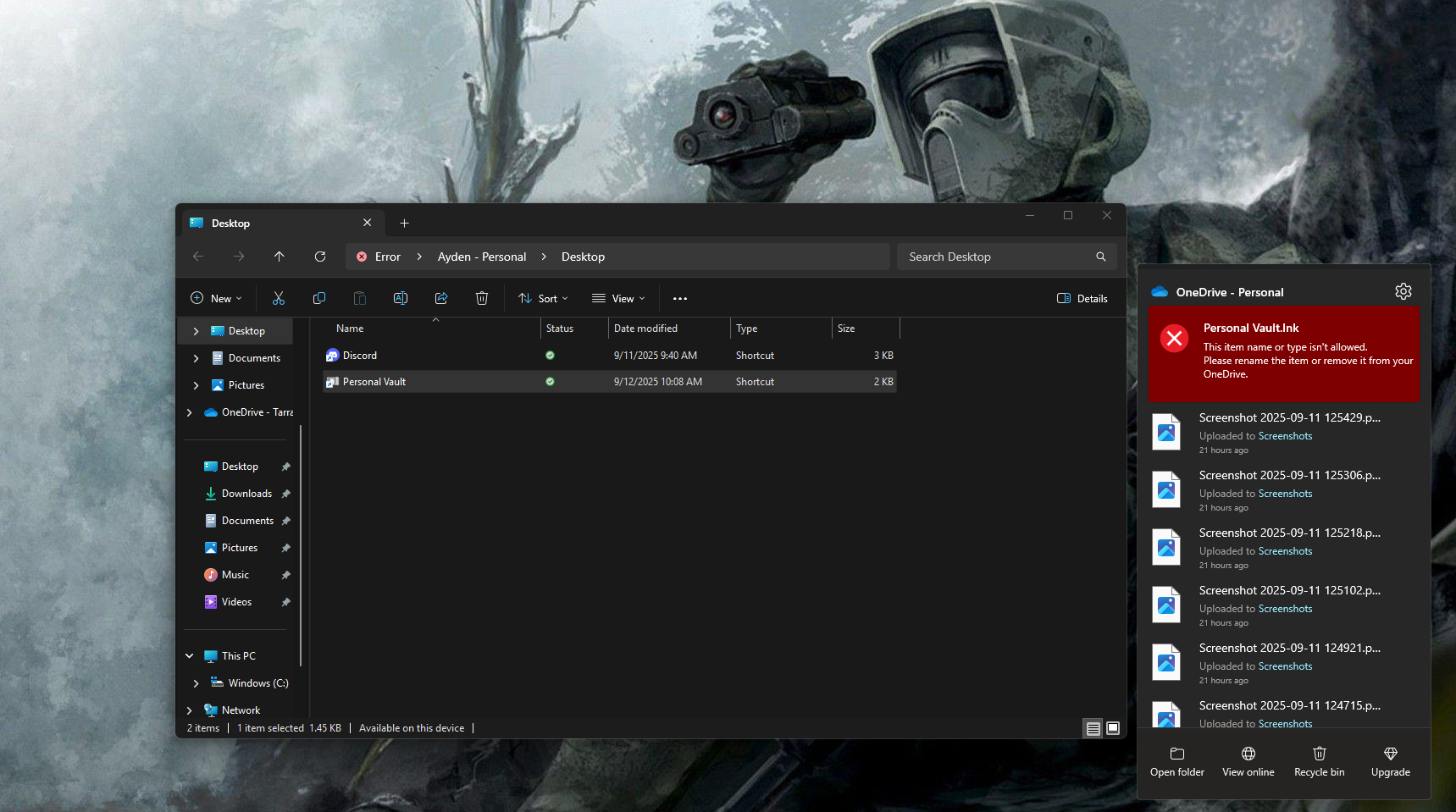Refresh the Desktop folder view
The width and height of the screenshot is (1456, 812).
click(x=320, y=257)
